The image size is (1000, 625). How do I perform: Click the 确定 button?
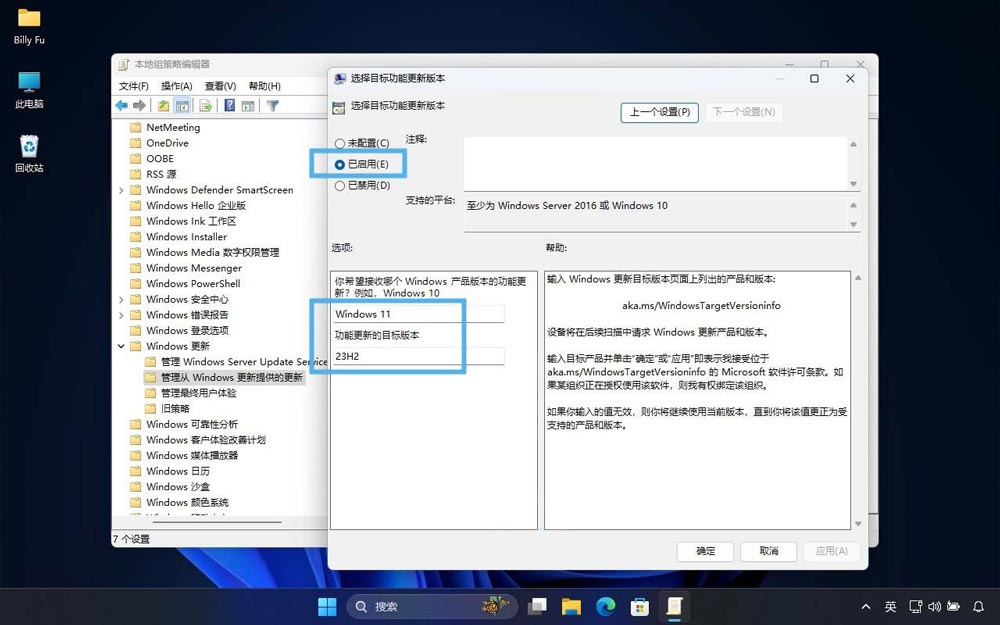[705, 551]
